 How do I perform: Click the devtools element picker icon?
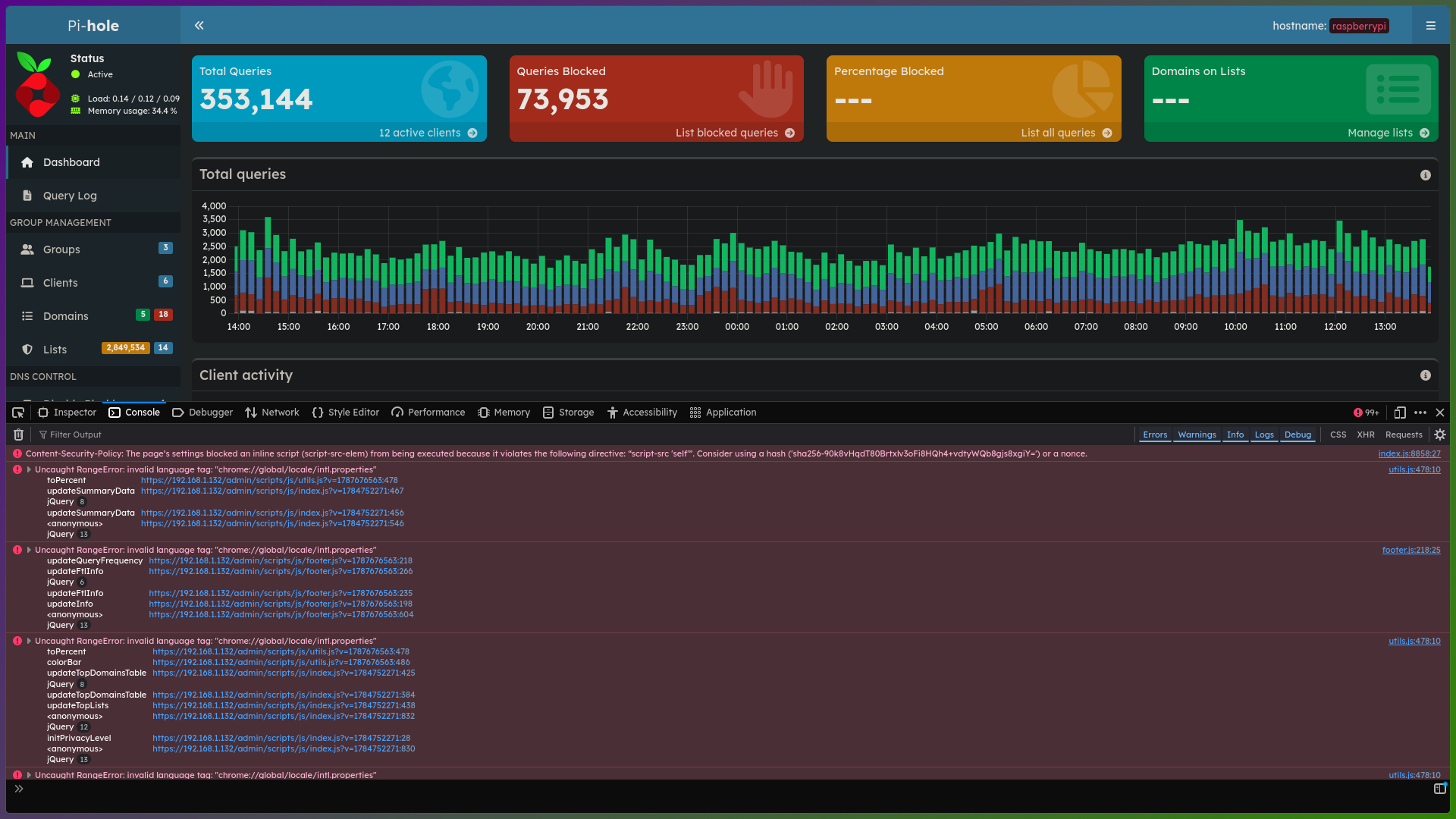(x=18, y=413)
